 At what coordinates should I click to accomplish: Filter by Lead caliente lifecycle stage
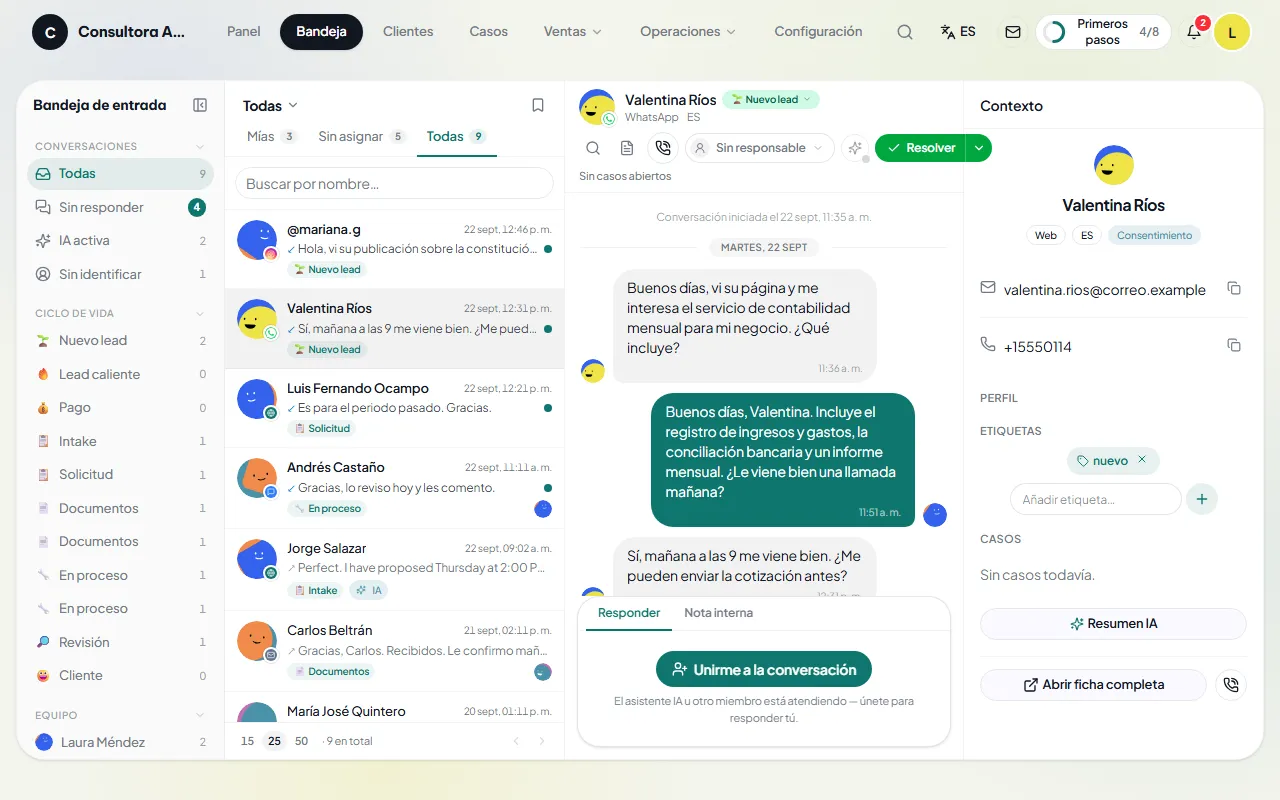pos(120,374)
